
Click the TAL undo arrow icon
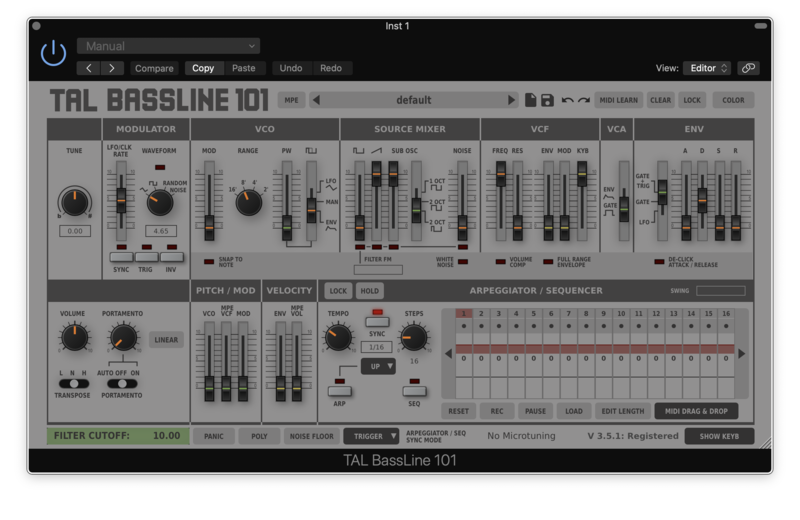567,100
